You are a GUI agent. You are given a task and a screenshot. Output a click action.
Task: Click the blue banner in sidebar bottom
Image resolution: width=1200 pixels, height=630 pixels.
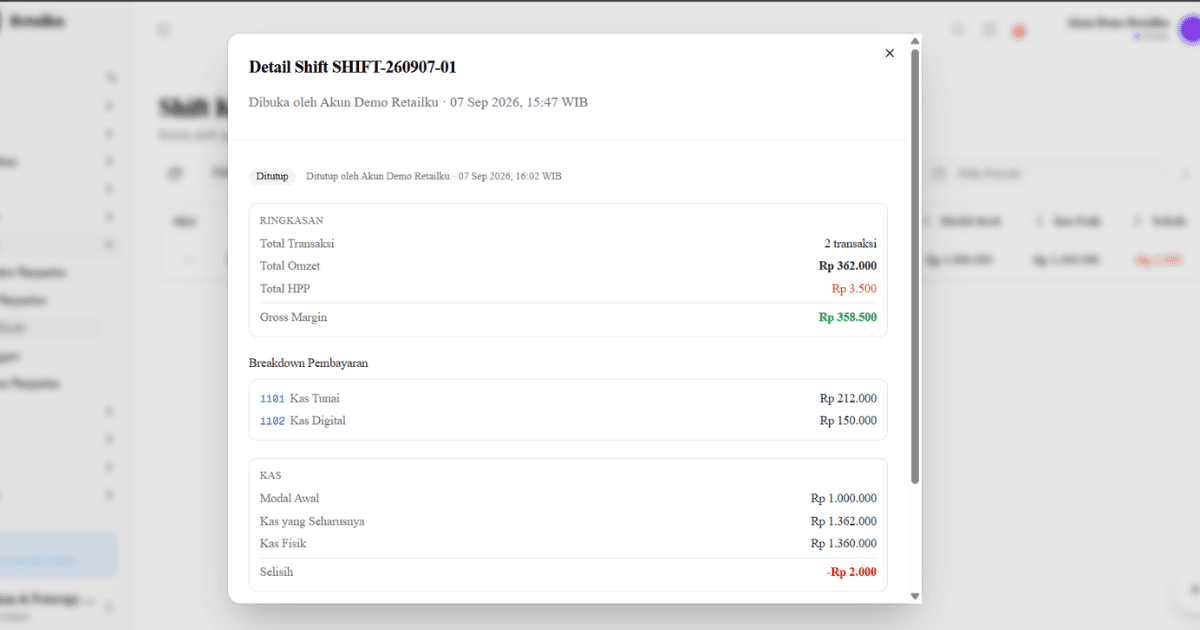58,556
